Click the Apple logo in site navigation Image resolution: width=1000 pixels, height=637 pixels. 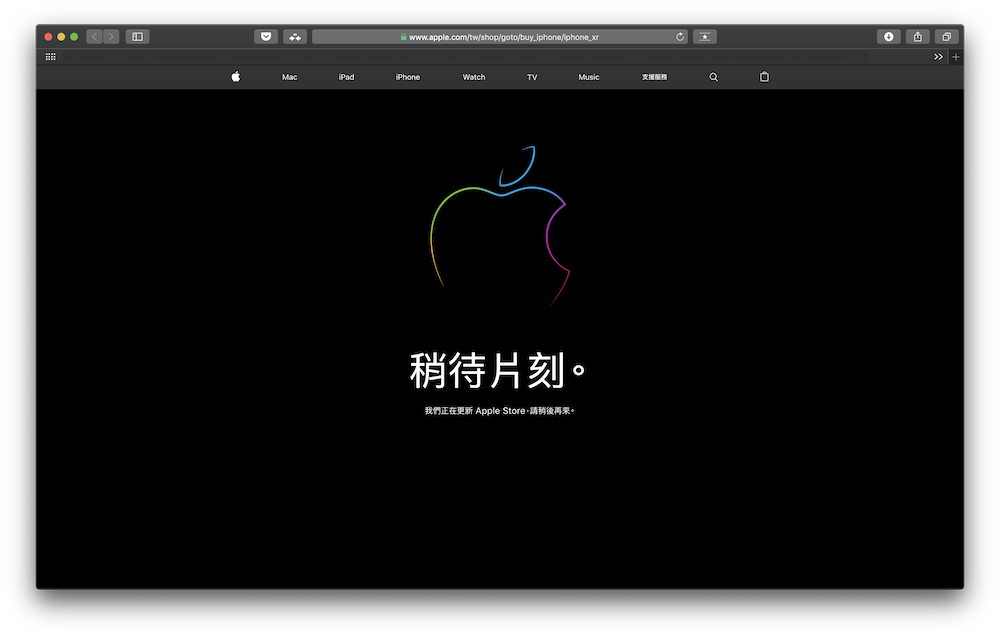click(x=235, y=77)
